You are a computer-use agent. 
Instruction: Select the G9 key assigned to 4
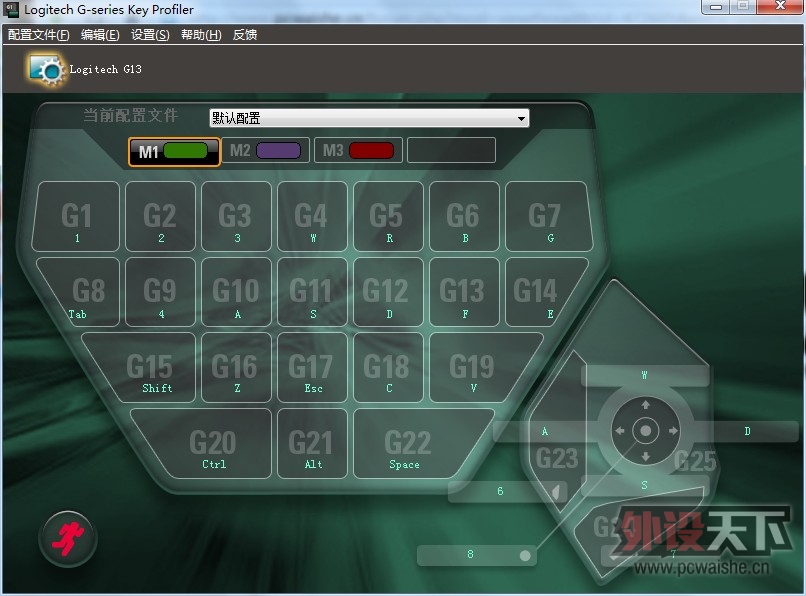tap(160, 292)
